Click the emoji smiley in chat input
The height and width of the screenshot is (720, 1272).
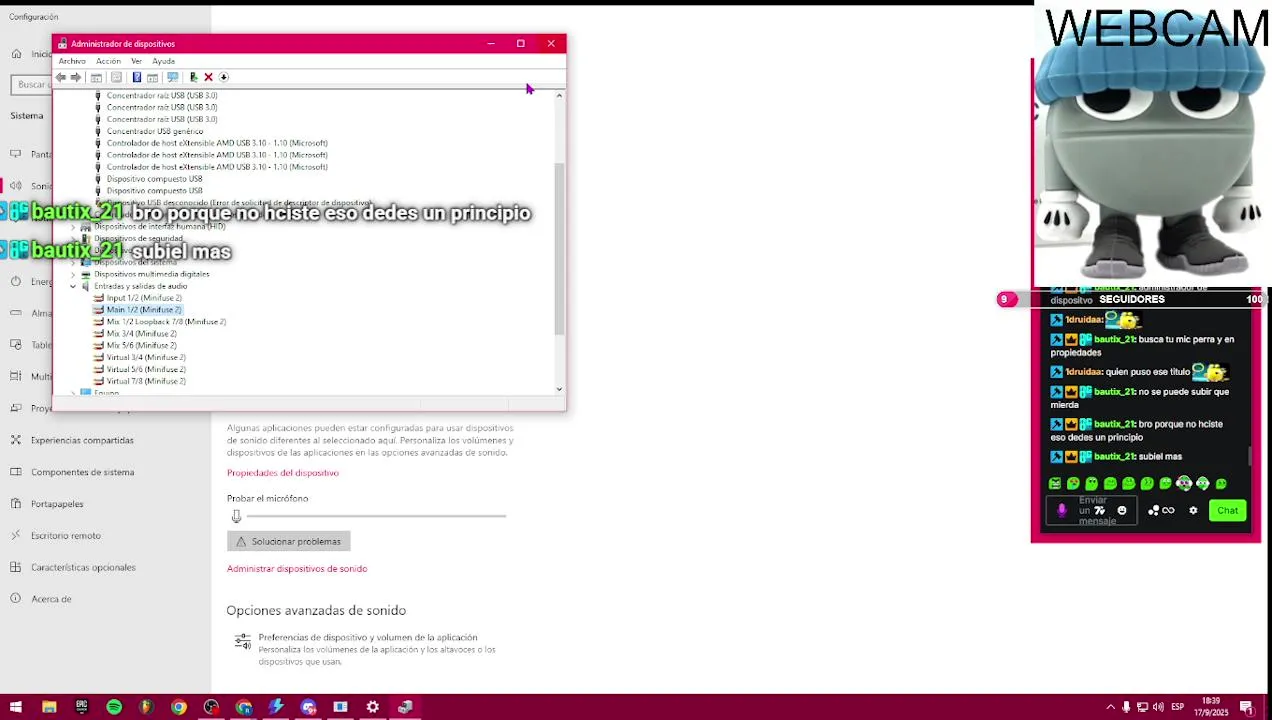click(1121, 510)
